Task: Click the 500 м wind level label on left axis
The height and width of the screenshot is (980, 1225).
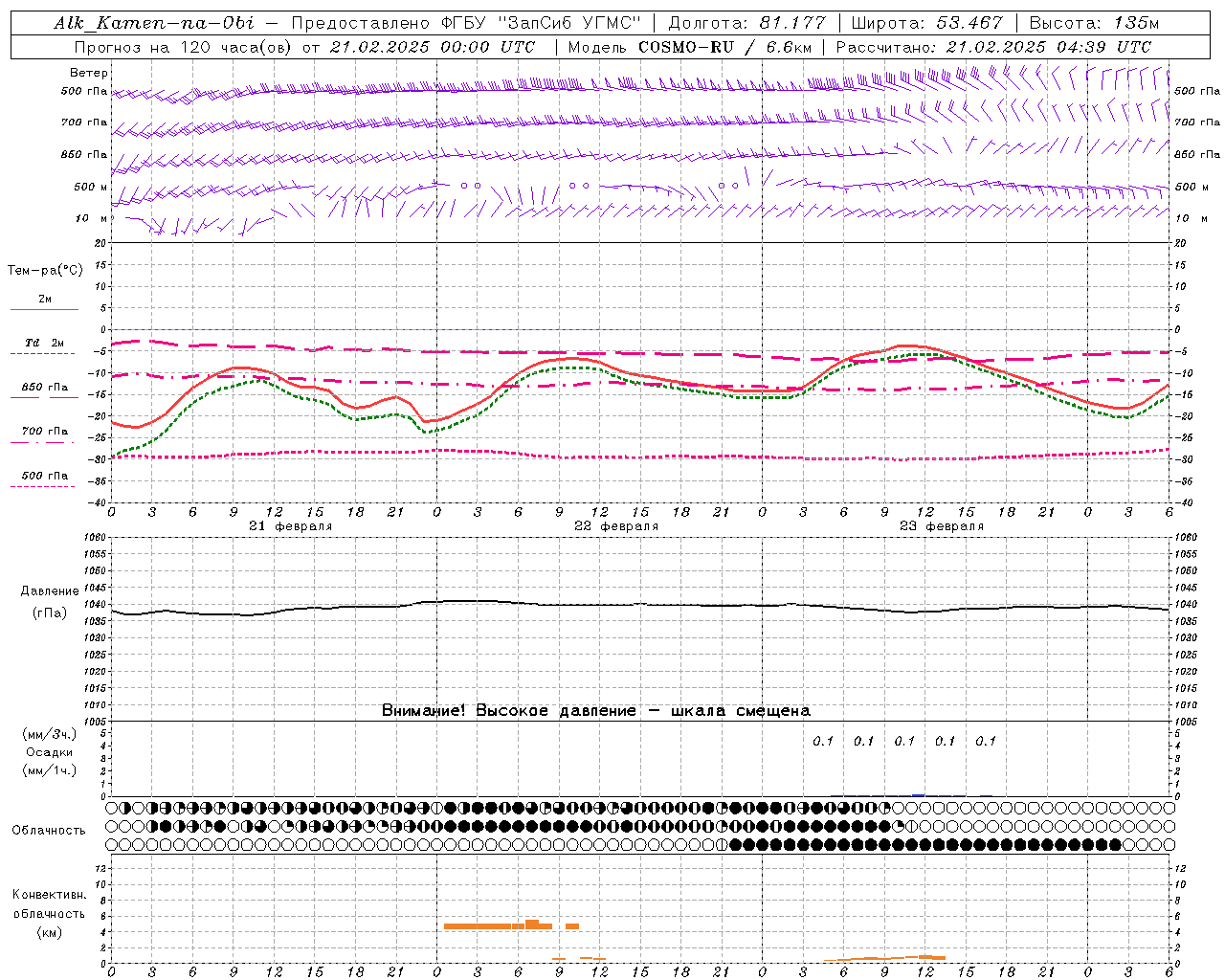Action: (x=91, y=187)
